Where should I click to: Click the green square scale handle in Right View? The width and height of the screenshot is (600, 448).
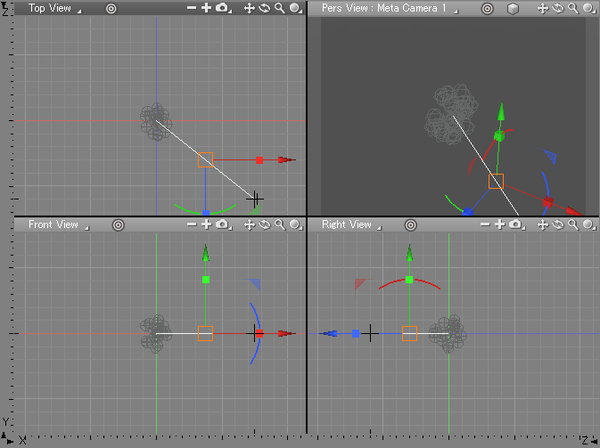click(409, 280)
